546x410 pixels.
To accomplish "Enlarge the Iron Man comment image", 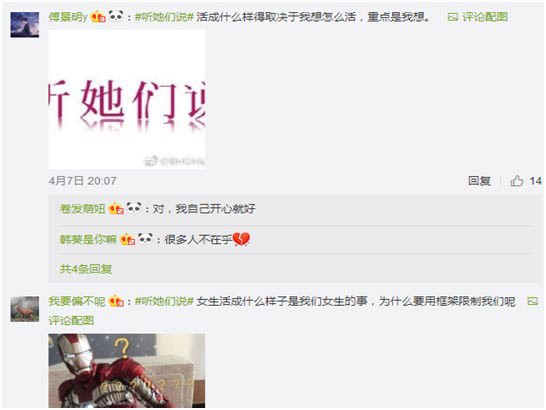I will [127, 371].
